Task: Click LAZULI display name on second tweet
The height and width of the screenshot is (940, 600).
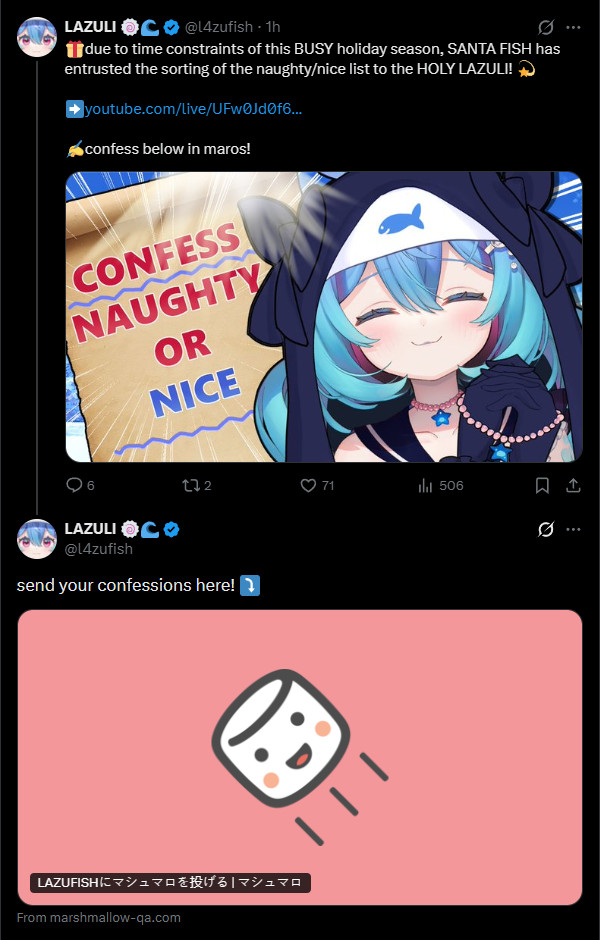Action: click(x=90, y=529)
